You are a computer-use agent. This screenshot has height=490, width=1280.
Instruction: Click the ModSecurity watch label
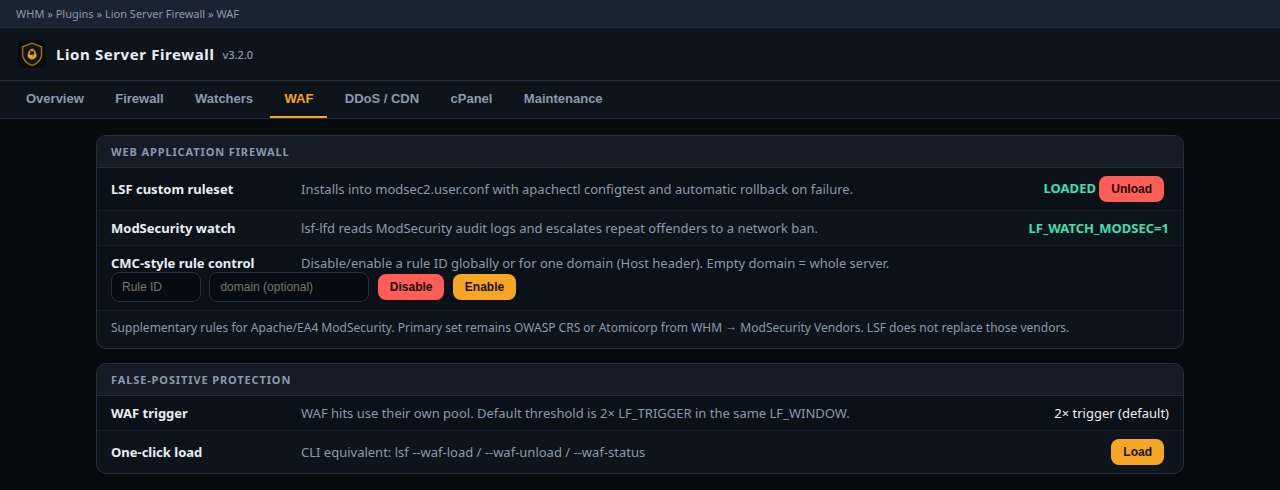(173, 229)
